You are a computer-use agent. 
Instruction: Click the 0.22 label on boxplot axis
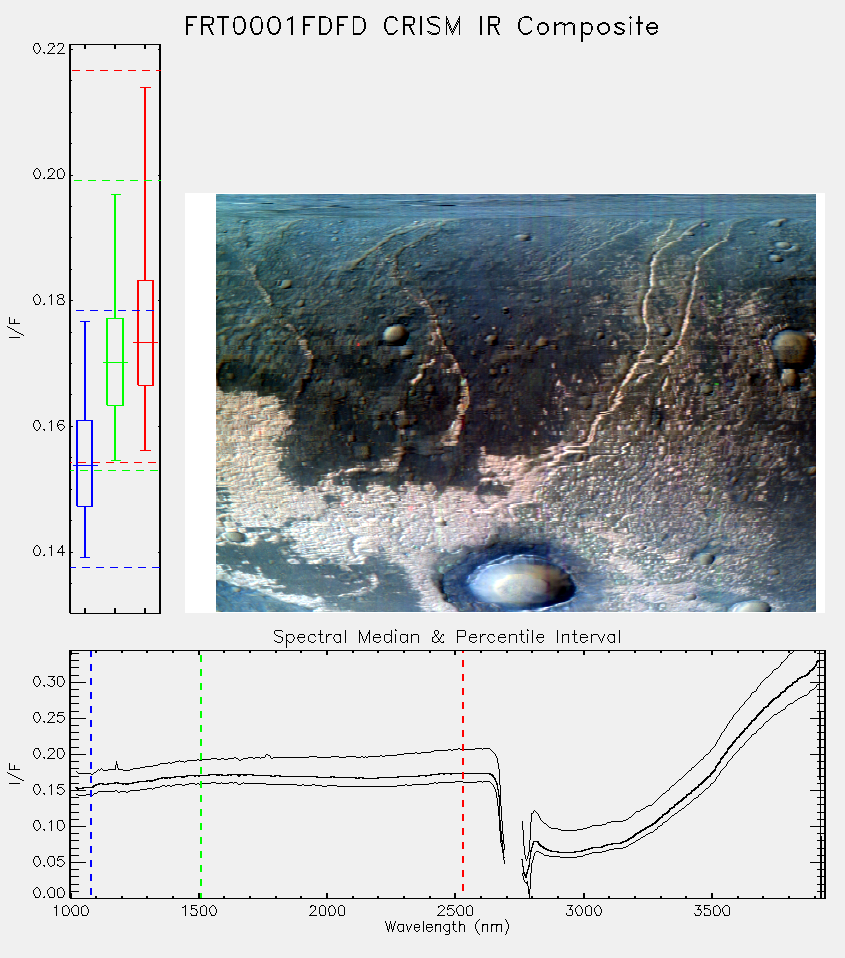(x=49, y=48)
